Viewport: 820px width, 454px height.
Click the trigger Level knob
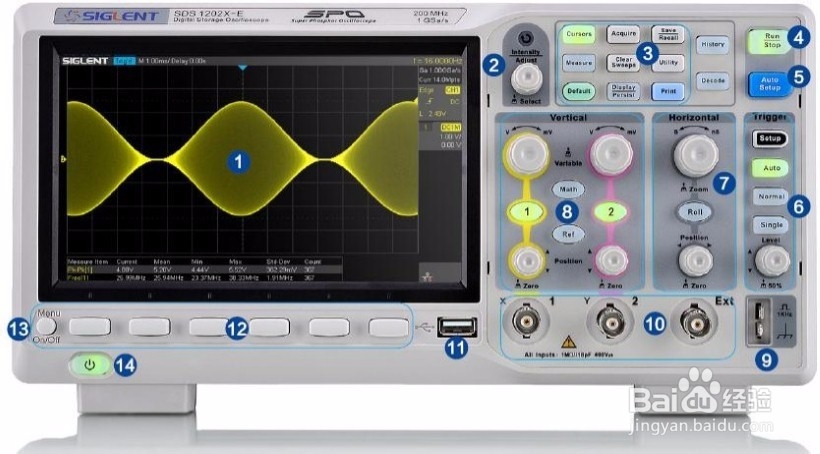[x=772, y=260]
